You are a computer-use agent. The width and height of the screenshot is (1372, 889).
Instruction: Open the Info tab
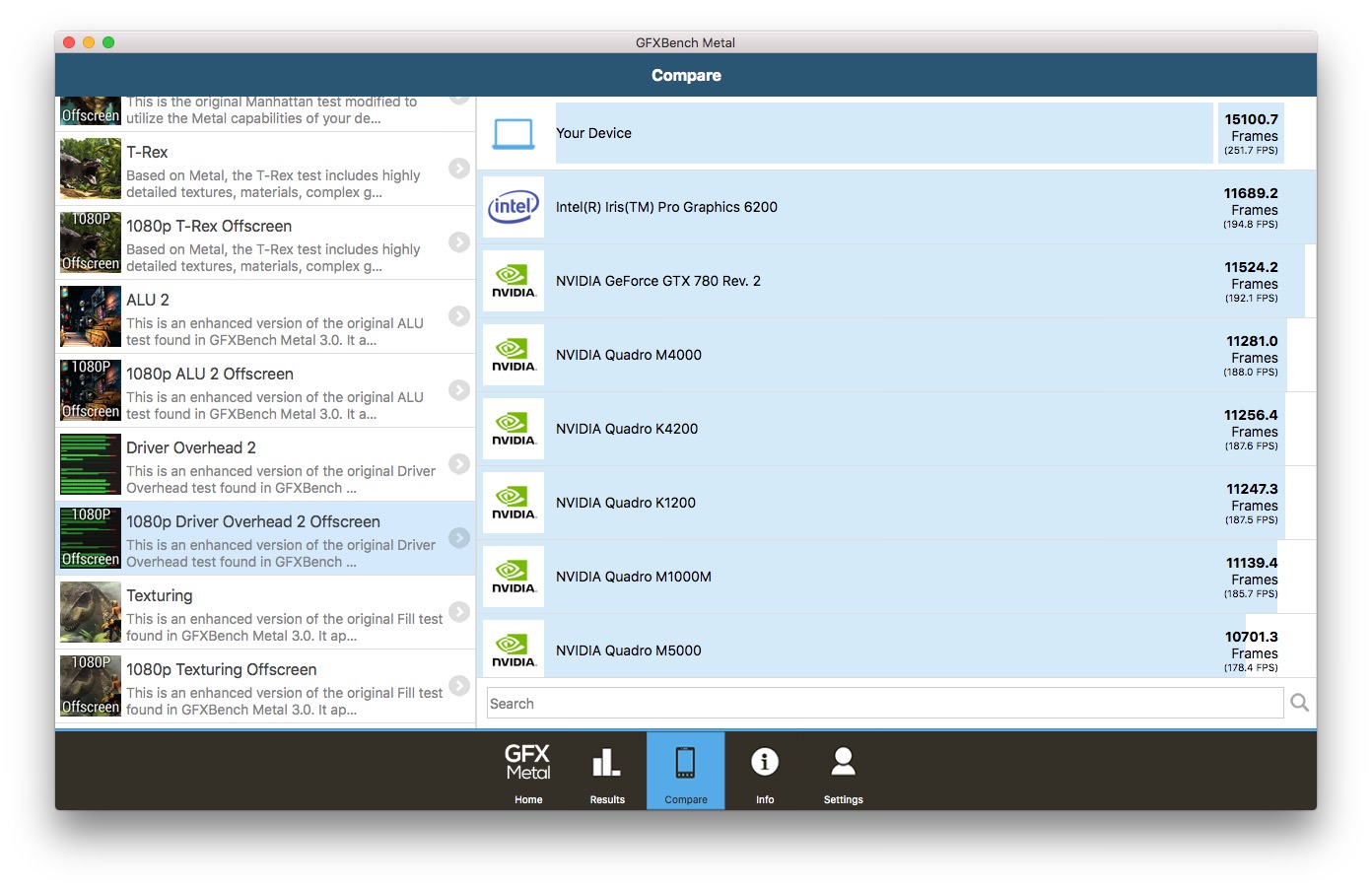(x=765, y=771)
